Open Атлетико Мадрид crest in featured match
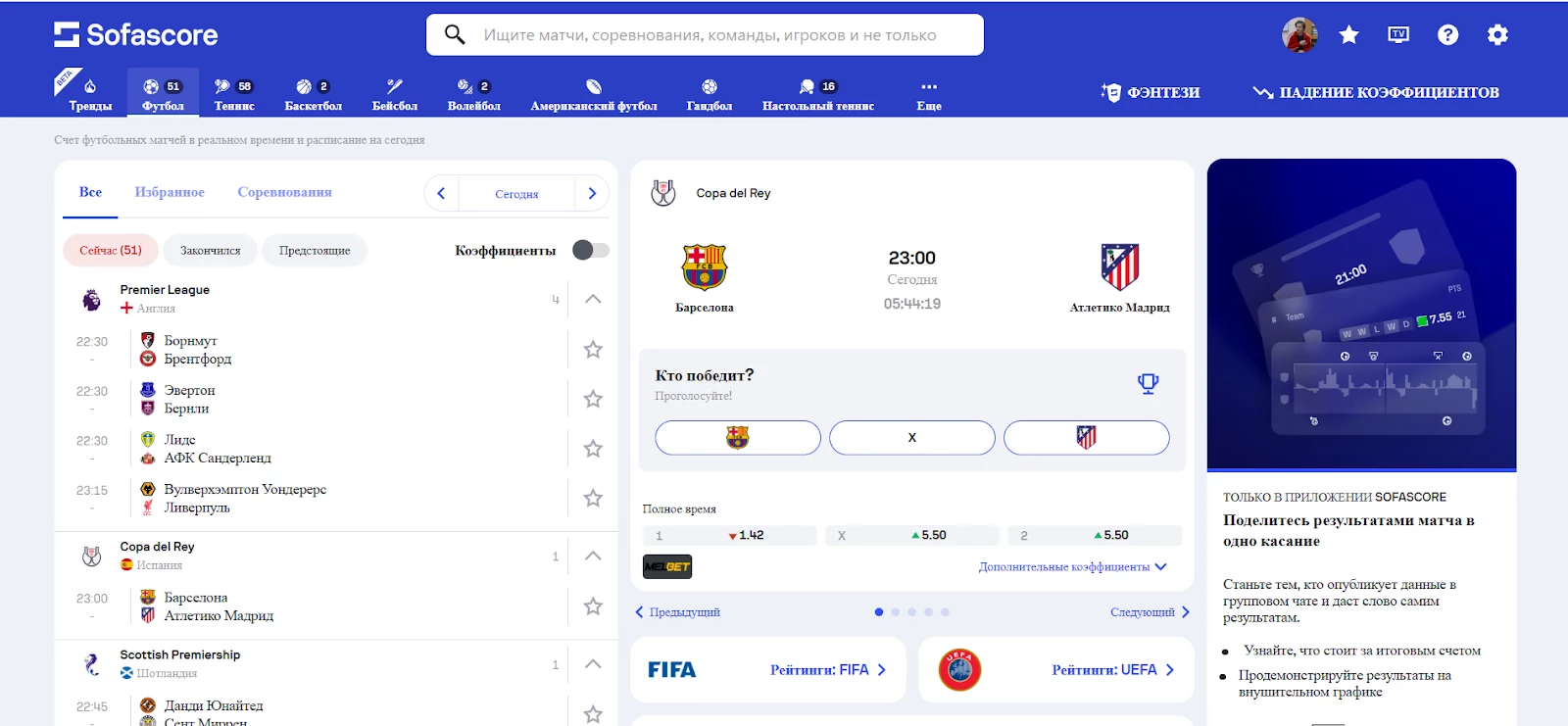 click(1119, 266)
